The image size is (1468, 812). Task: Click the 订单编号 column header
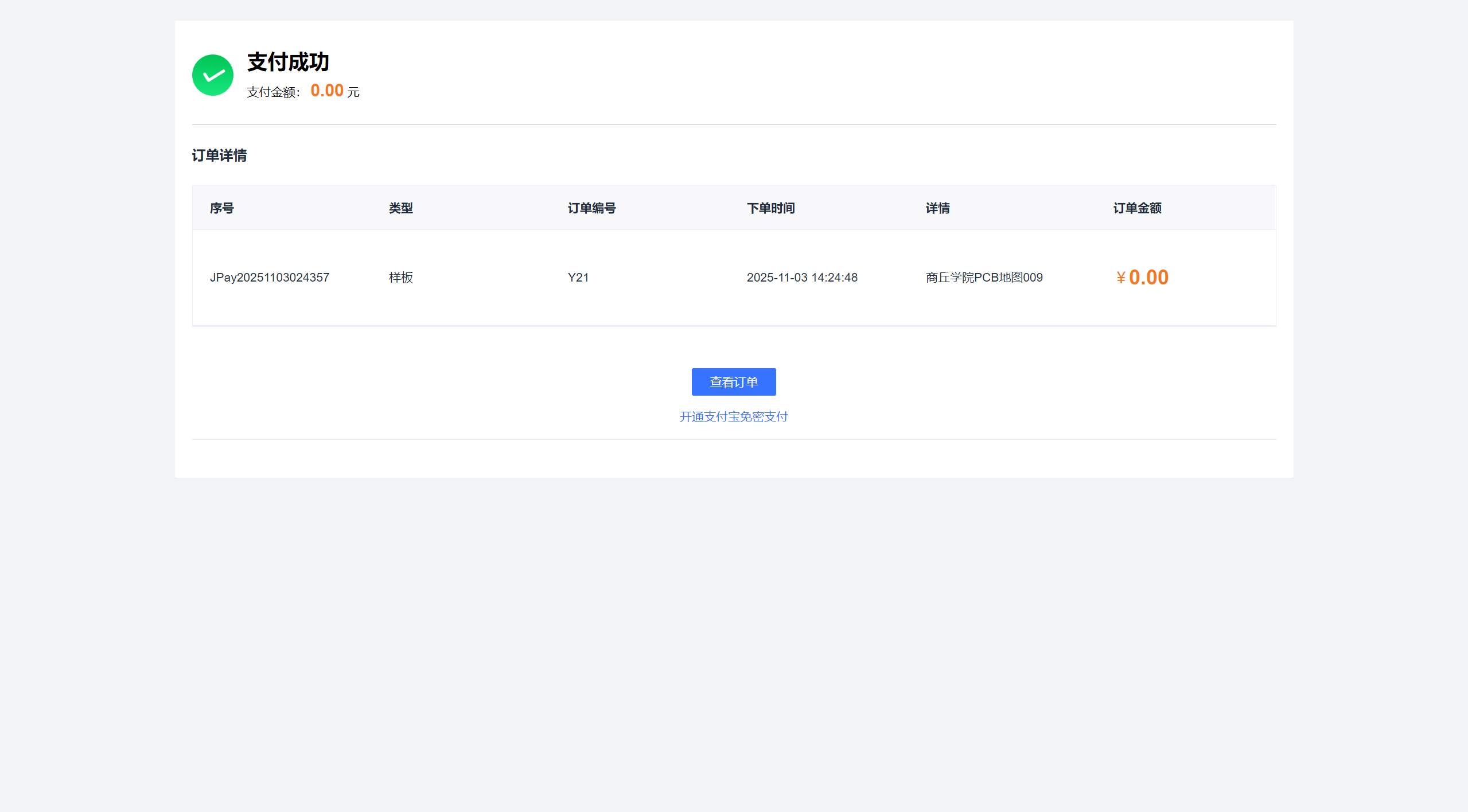tap(591, 208)
